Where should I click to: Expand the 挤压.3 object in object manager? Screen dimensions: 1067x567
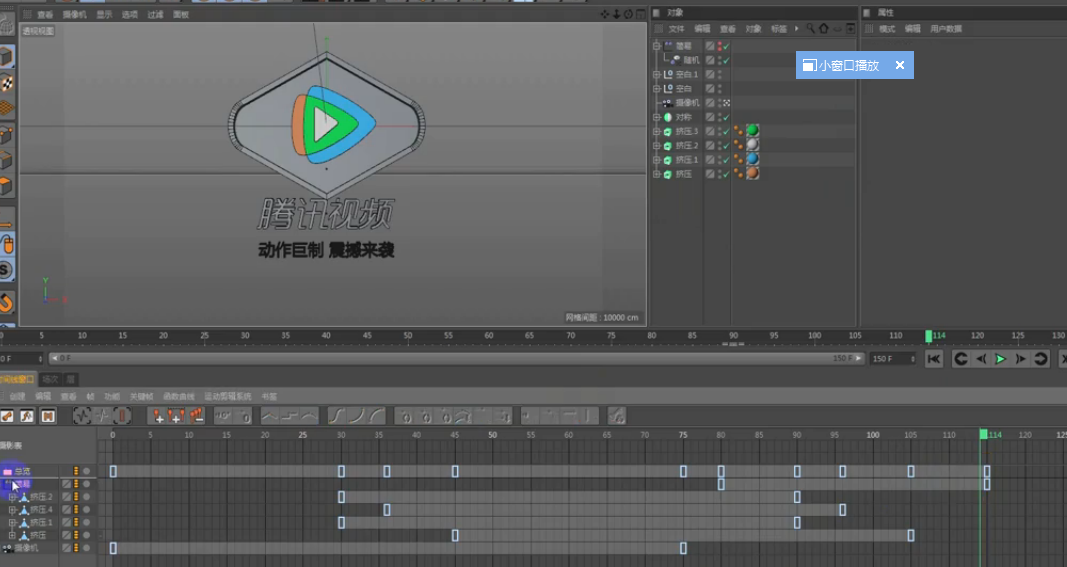[657, 131]
